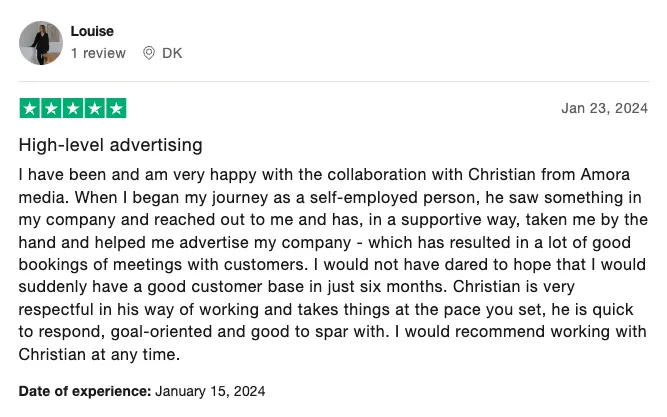
Task: Click the first green rating star
Action: pos(30,108)
